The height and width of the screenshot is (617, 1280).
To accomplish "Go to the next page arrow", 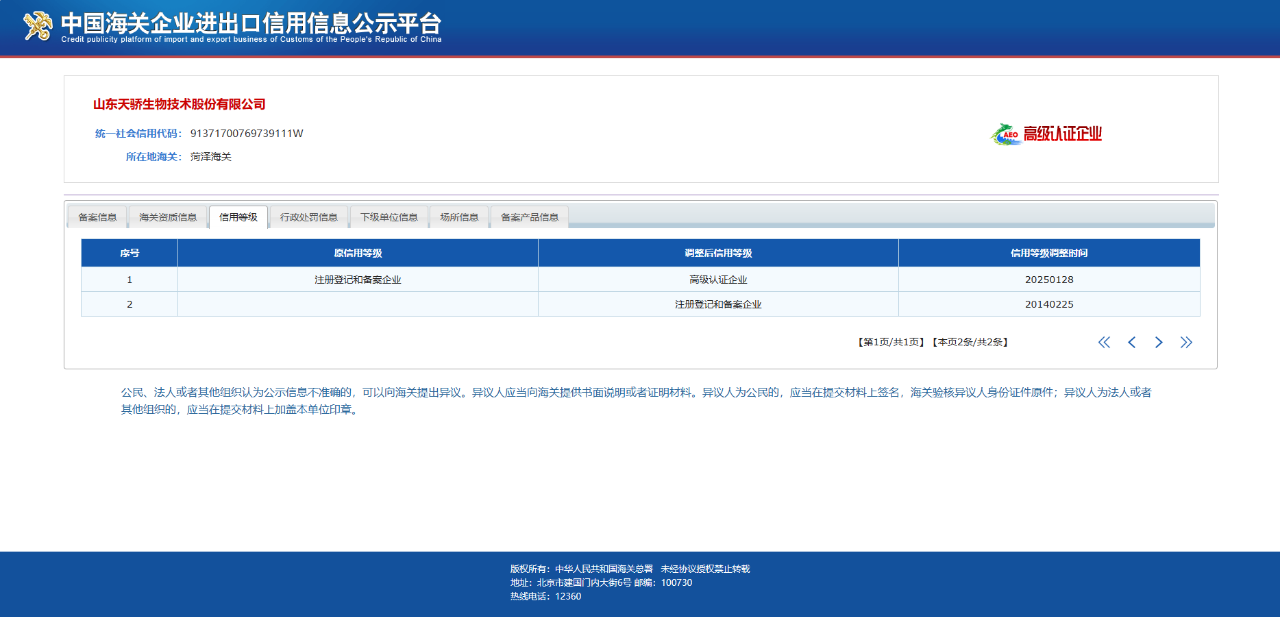I will click(x=1158, y=342).
